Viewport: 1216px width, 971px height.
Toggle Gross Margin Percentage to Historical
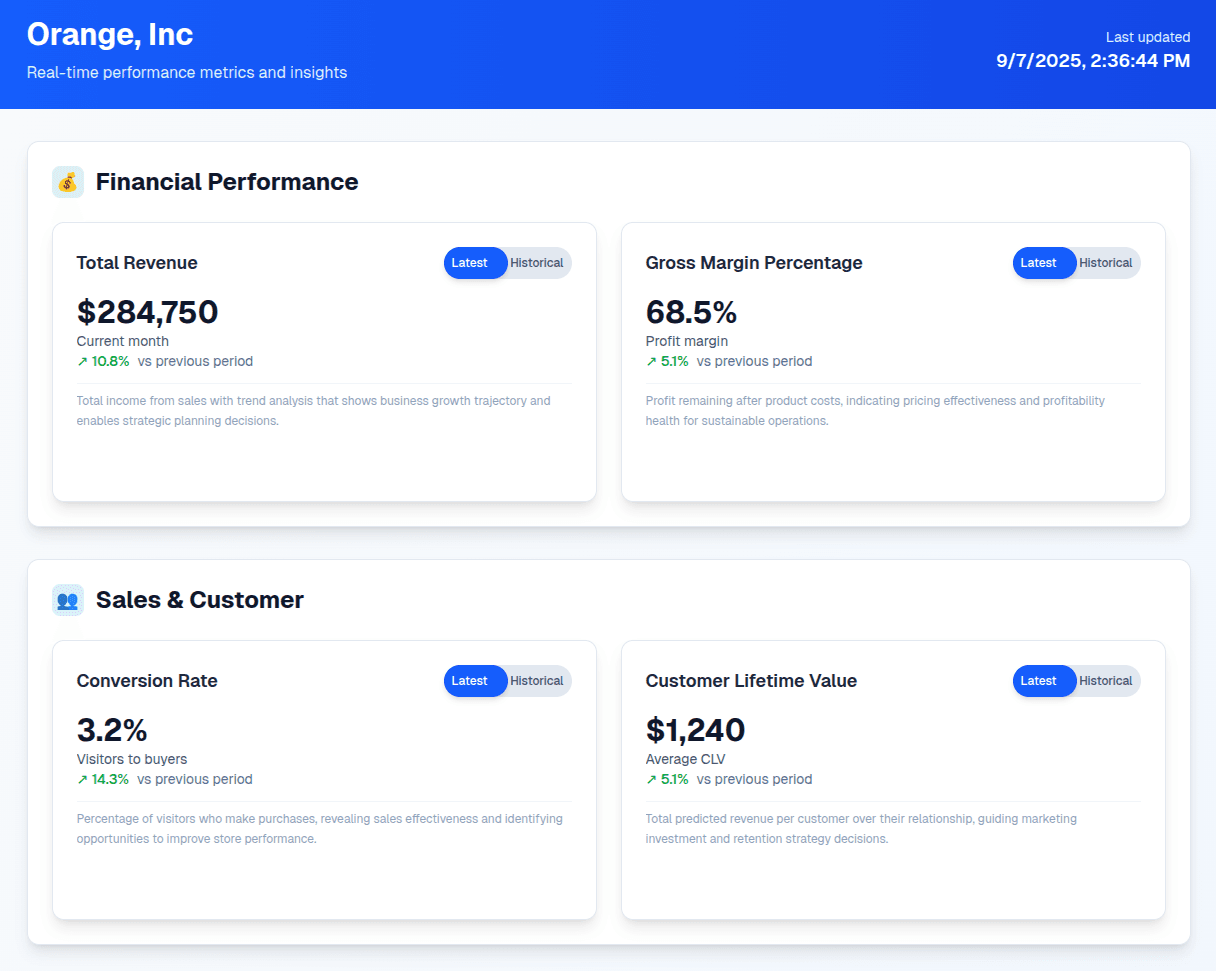pos(1106,263)
